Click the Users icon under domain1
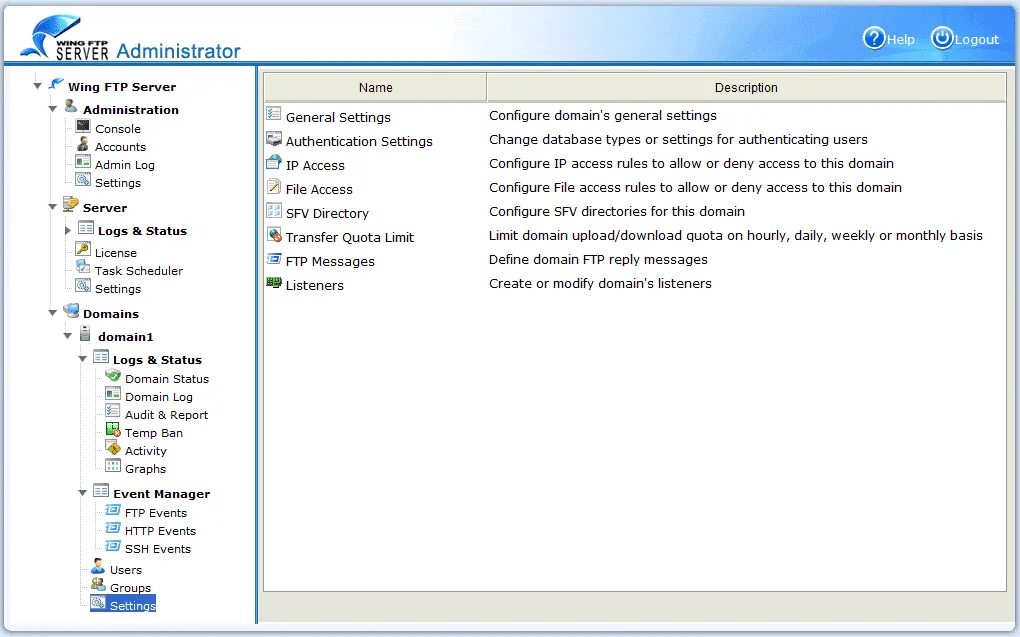 point(98,566)
